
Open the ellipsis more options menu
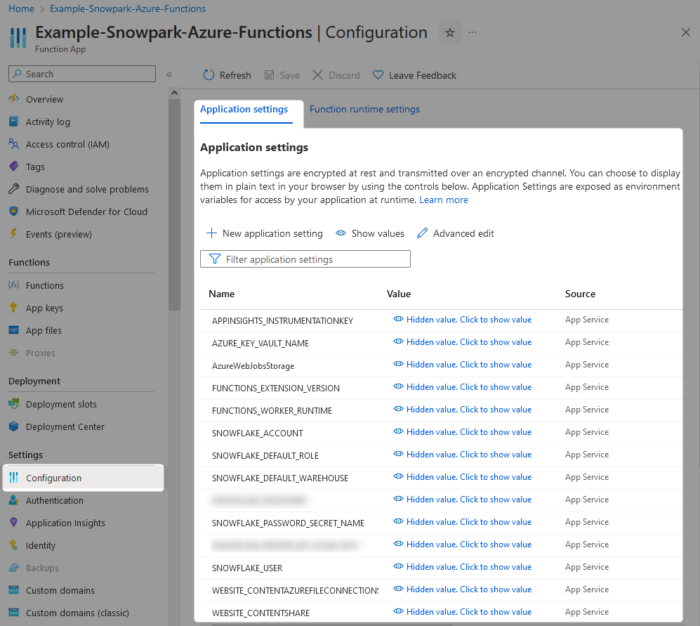click(x=472, y=33)
